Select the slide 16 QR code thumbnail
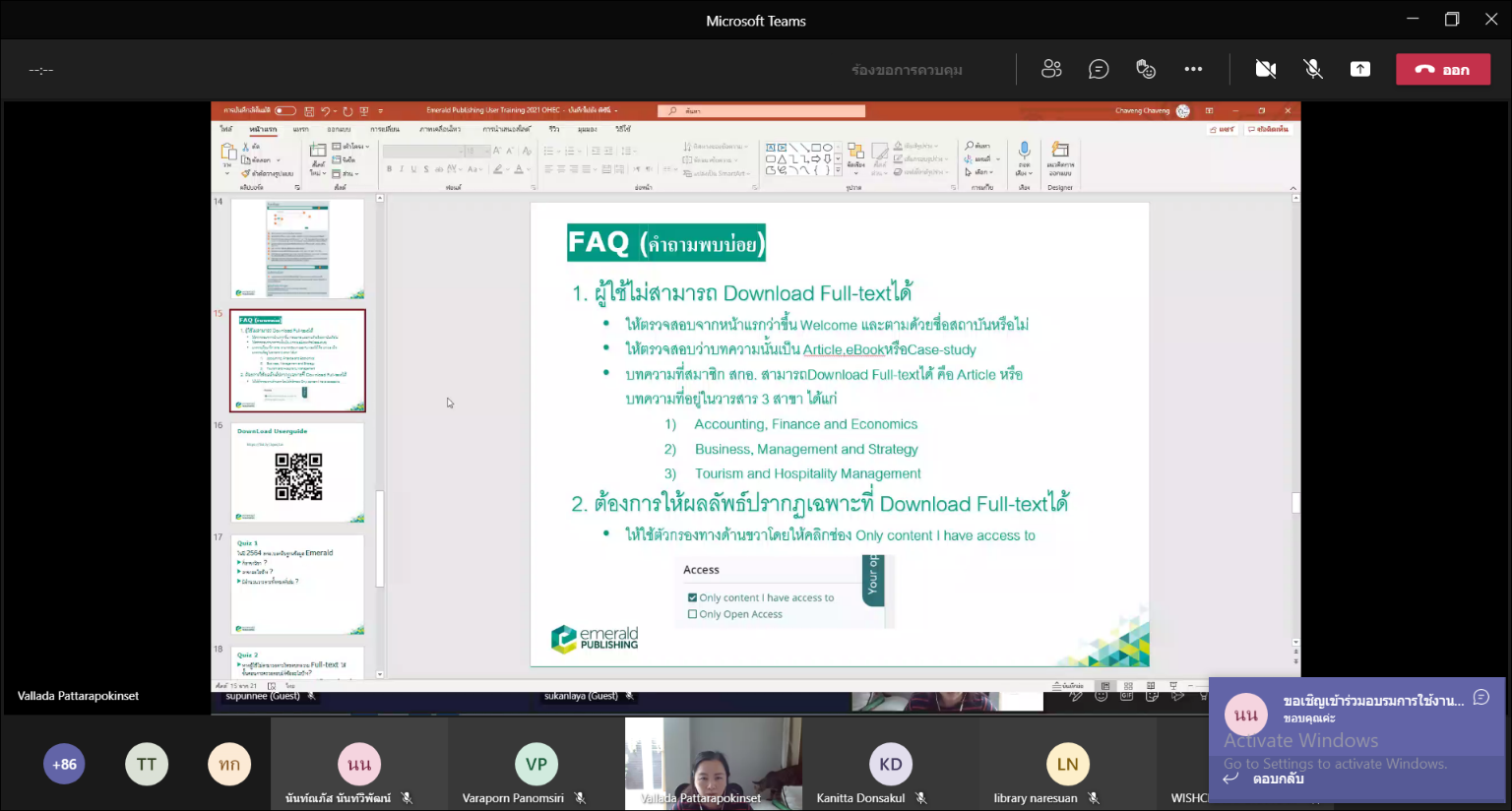This screenshot has height=811, width=1512. (298, 473)
